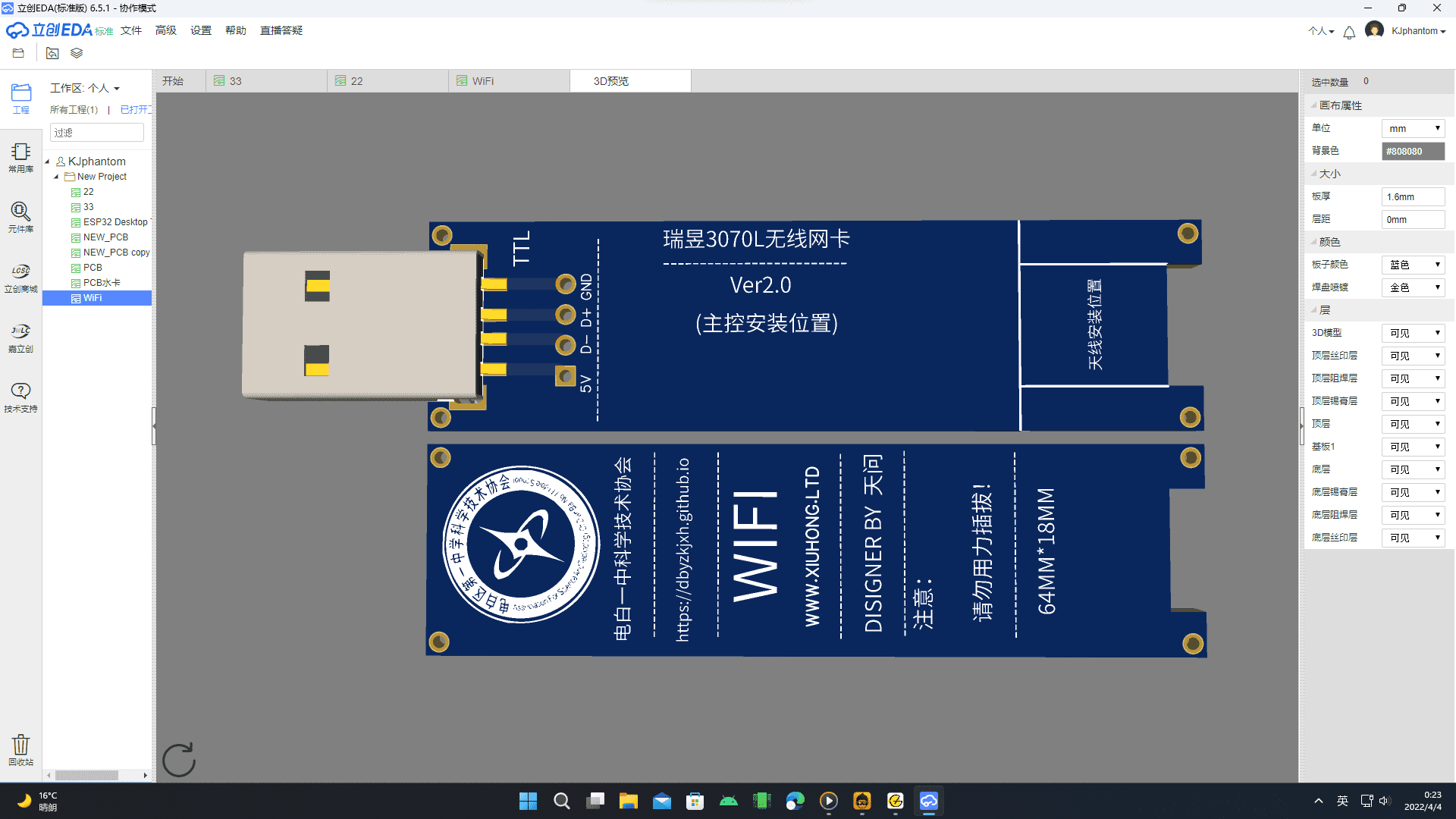
Task: Collapse the 大小 section
Action: click(1314, 174)
